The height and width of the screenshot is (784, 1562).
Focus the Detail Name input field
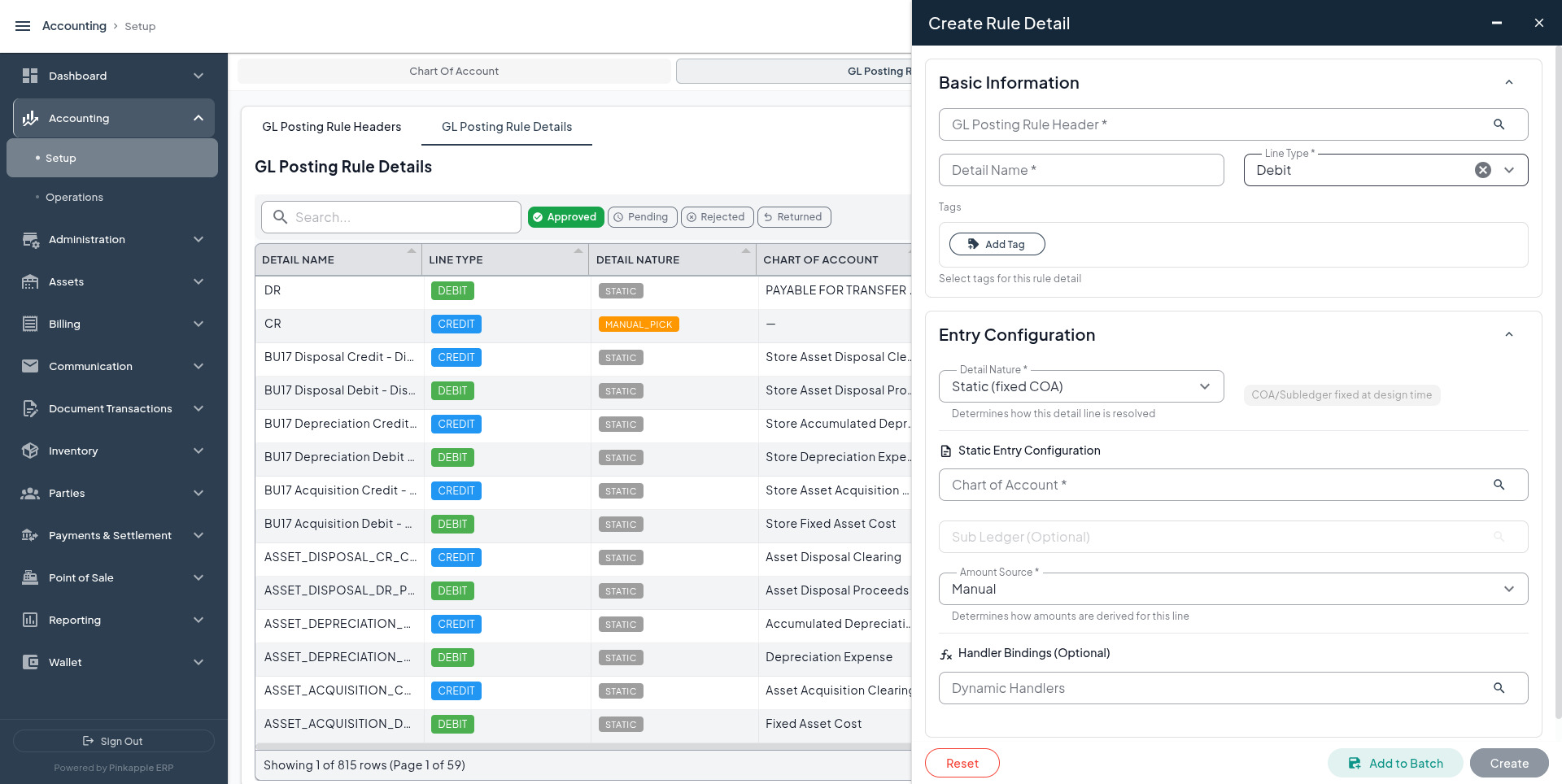coord(1081,170)
